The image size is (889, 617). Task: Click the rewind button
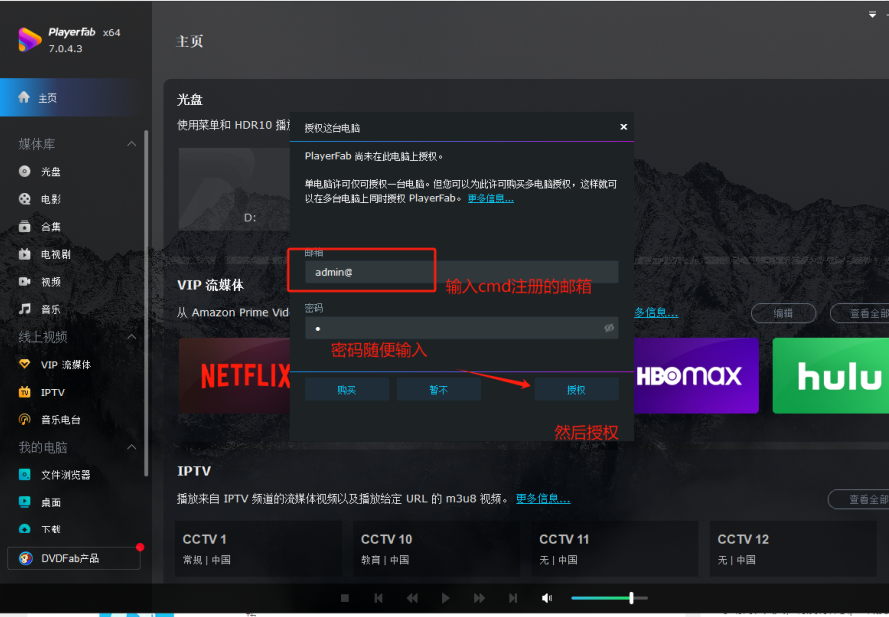[412, 598]
